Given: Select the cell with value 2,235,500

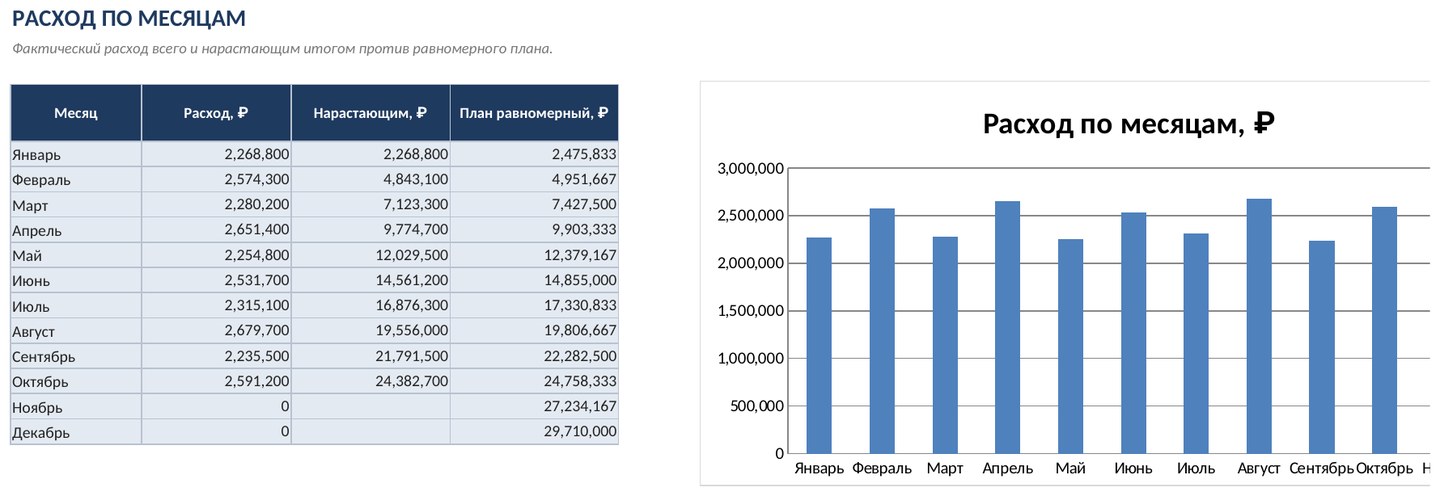Looking at the screenshot, I should tap(216, 357).
